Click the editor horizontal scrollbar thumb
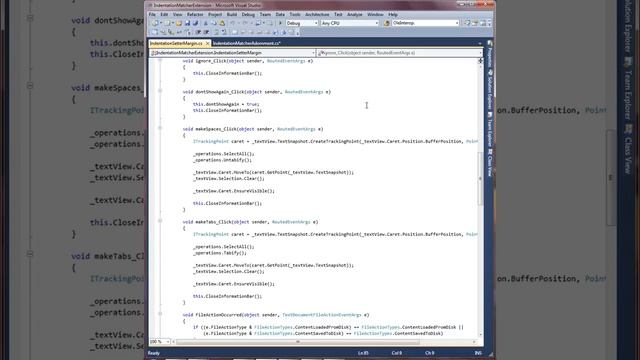The width and height of the screenshot is (640, 360). point(298,342)
